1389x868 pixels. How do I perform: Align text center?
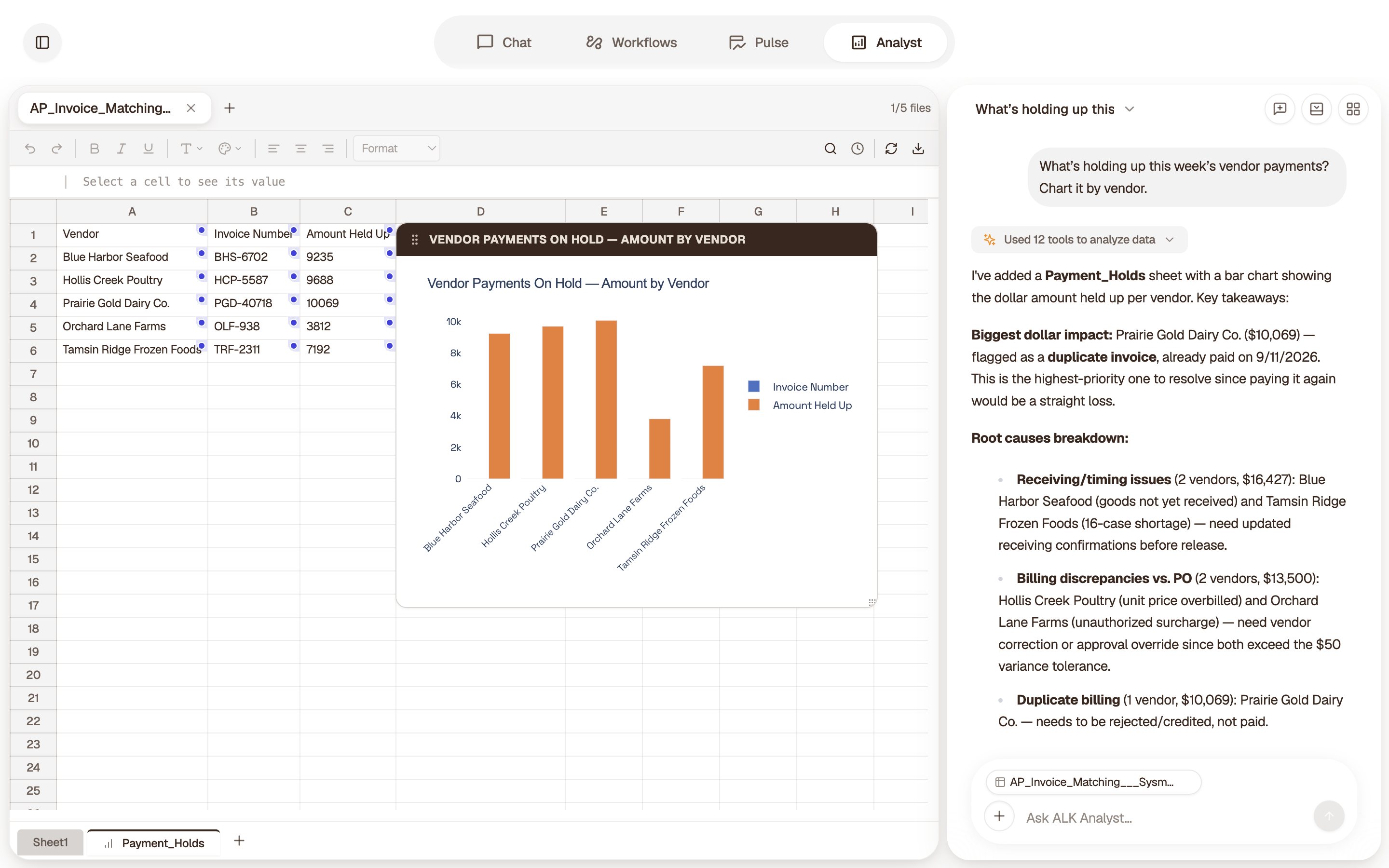[x=301, y=149]
